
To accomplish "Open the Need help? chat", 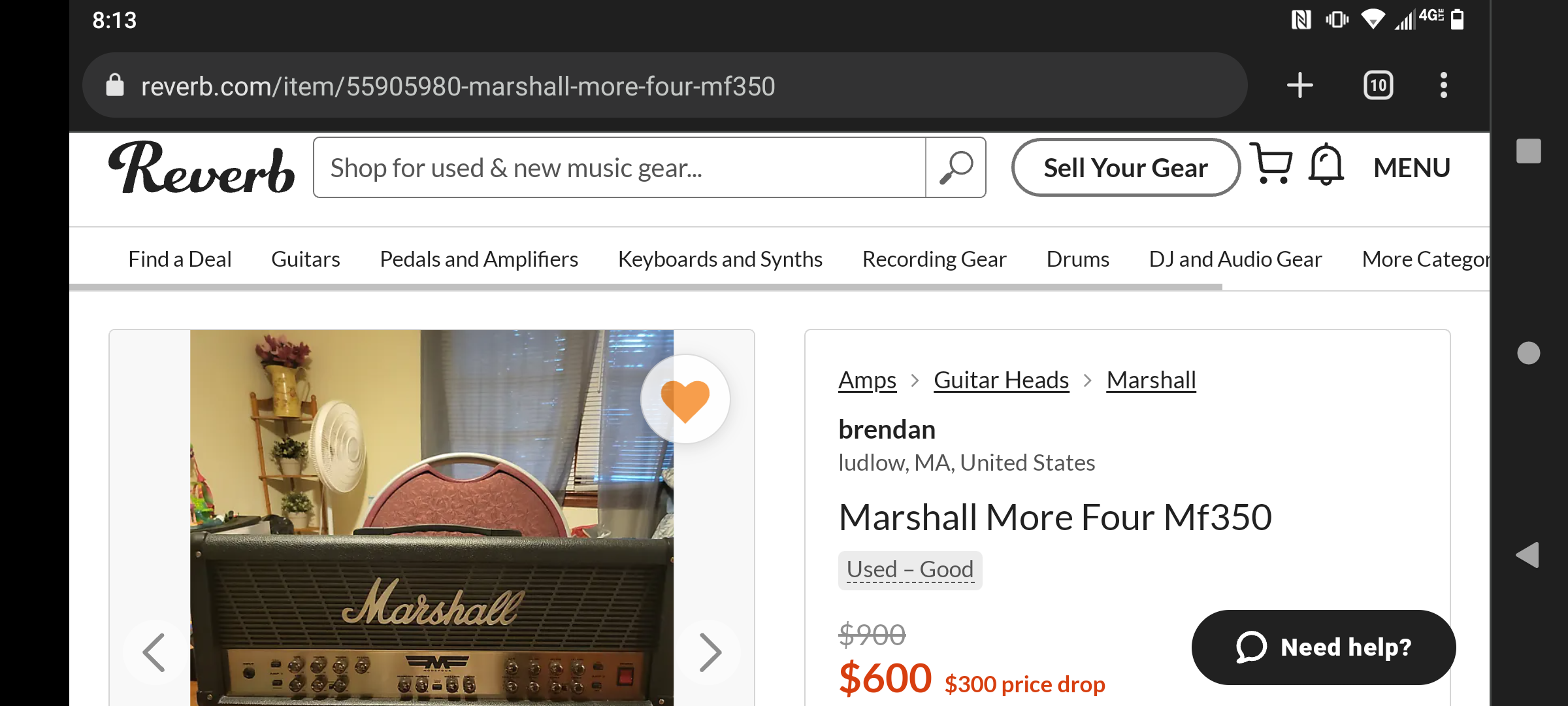I will click(x=1323, y=647).
